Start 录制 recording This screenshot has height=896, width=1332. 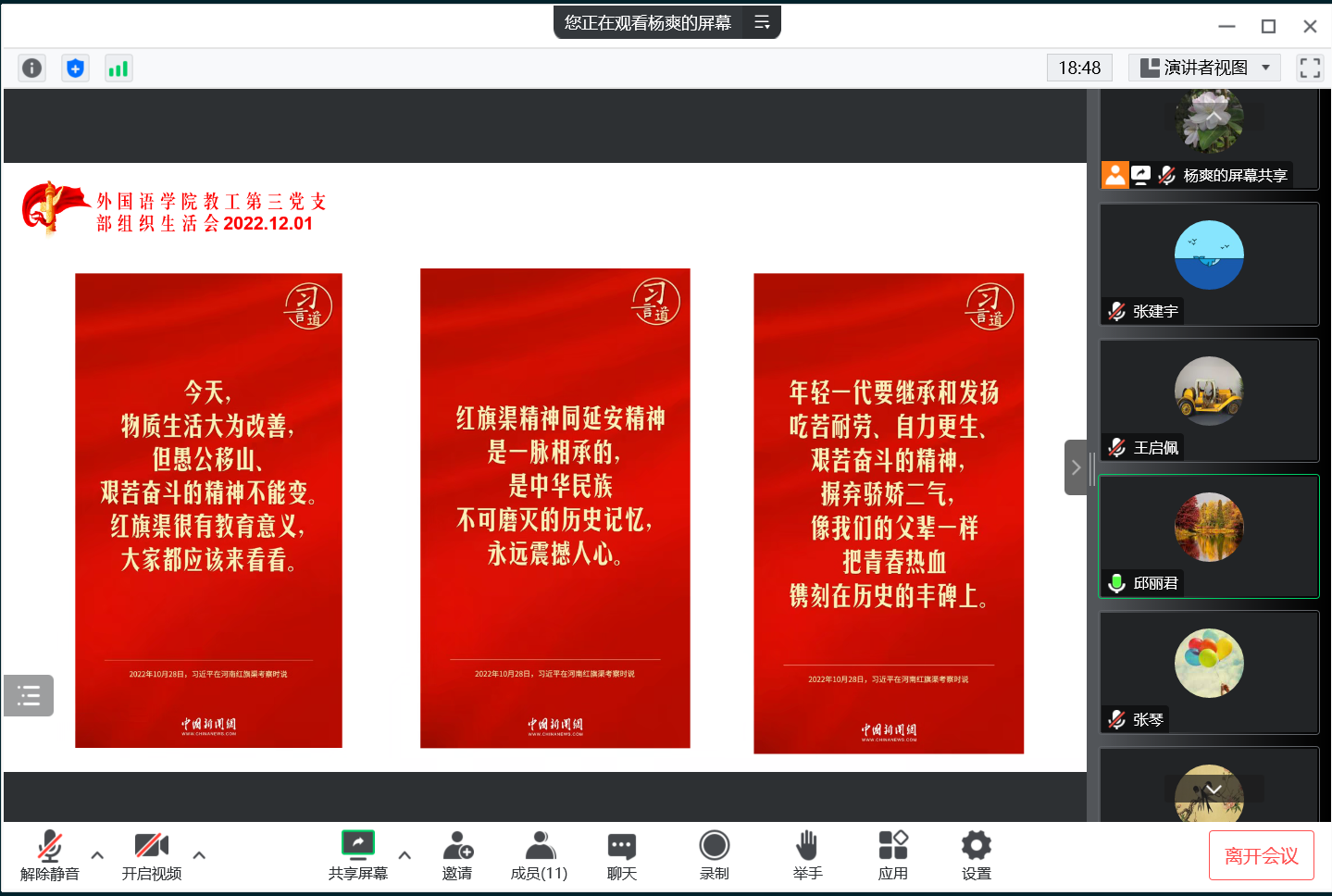coord(714,855)
